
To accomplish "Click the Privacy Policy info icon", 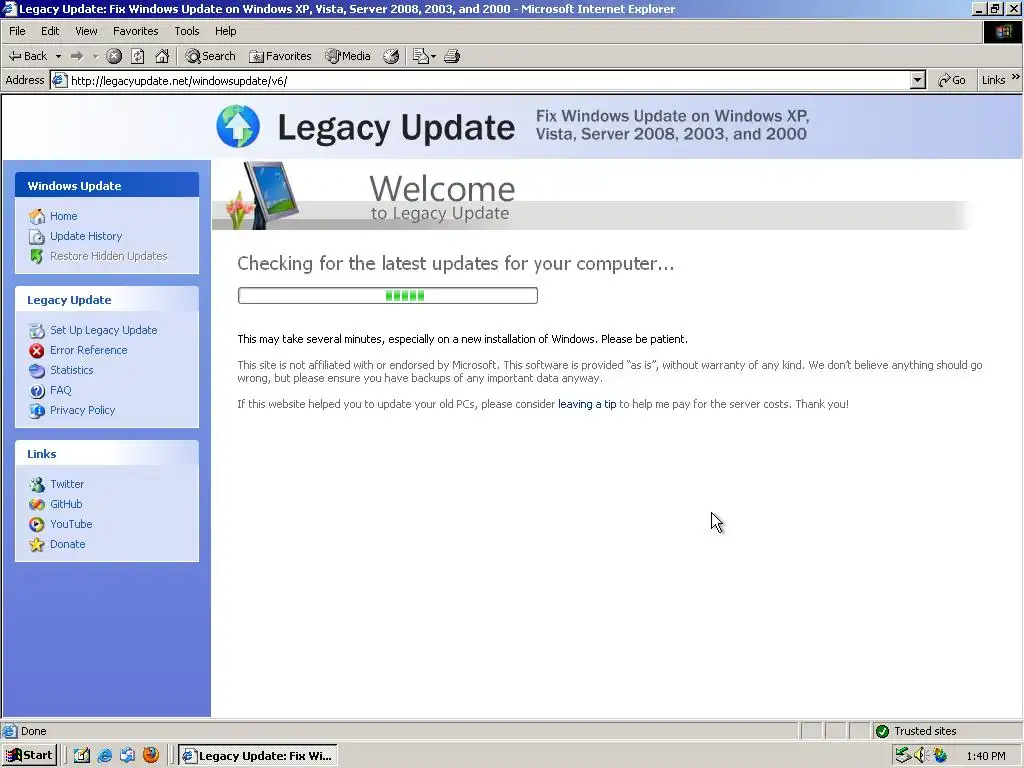I will click(x=37, y=411).
